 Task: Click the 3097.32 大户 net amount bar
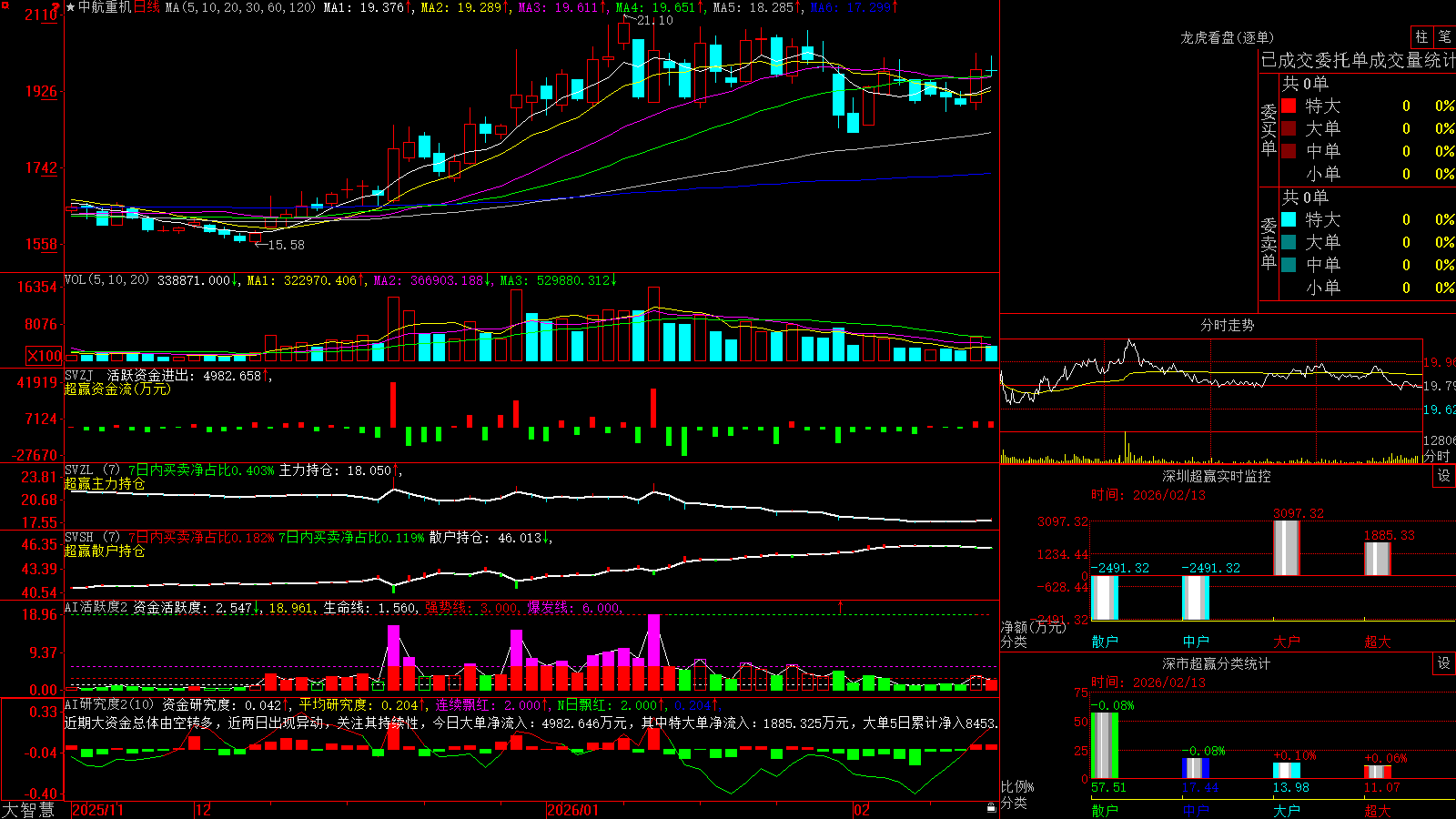click(x=1287, y=548)
